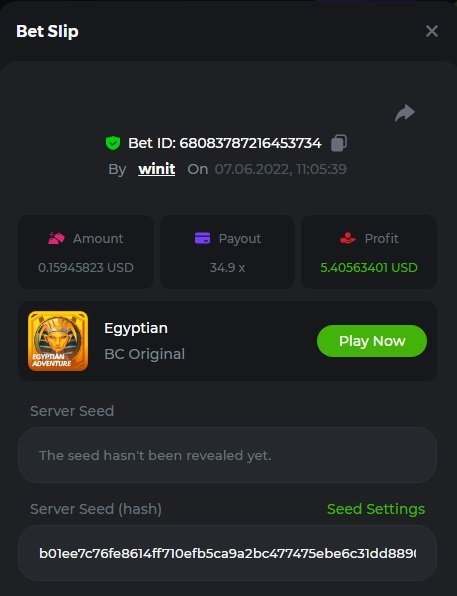Click the Server Seed hash field

pyautogui.click(x=227, y=553)
